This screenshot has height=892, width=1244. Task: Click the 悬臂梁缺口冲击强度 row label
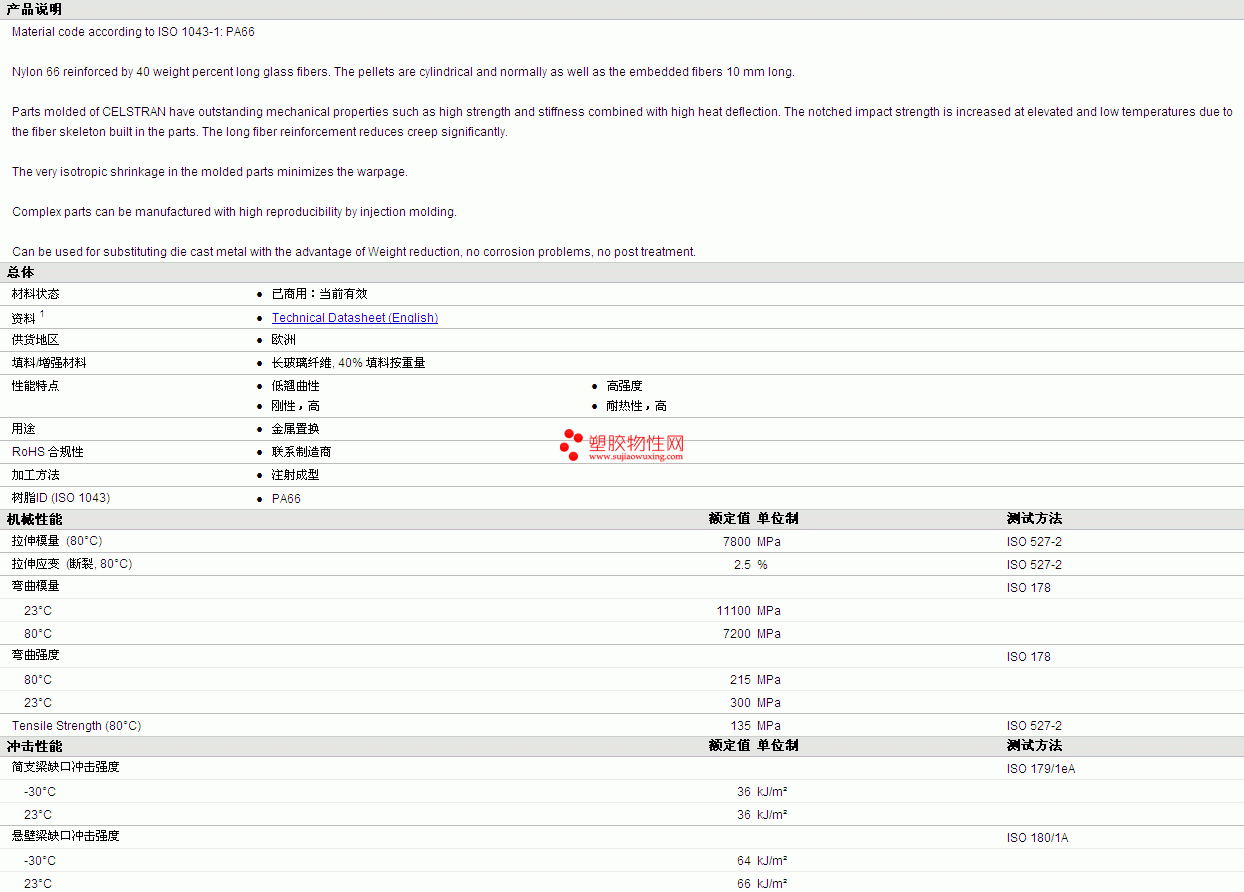click(x=66, y=836)
